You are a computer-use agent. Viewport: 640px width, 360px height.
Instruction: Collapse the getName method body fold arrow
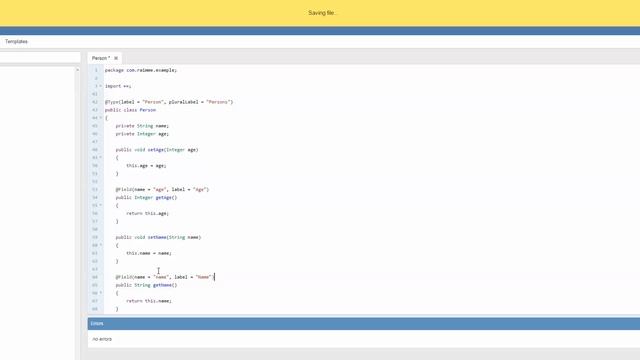coord(101,293)
